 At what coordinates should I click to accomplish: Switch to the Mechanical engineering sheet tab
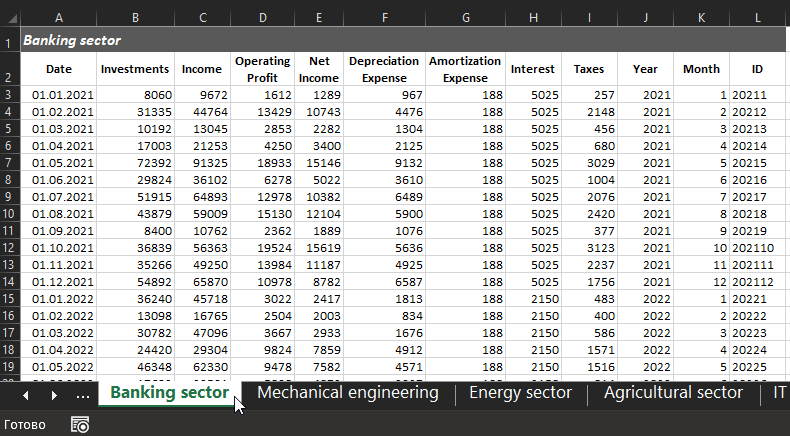347,393
